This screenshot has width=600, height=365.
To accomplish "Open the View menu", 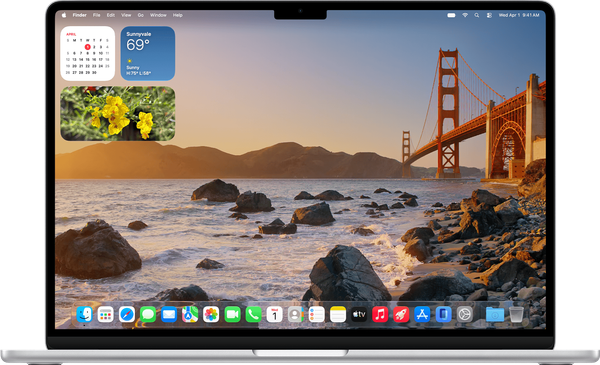I will (126, 15).
